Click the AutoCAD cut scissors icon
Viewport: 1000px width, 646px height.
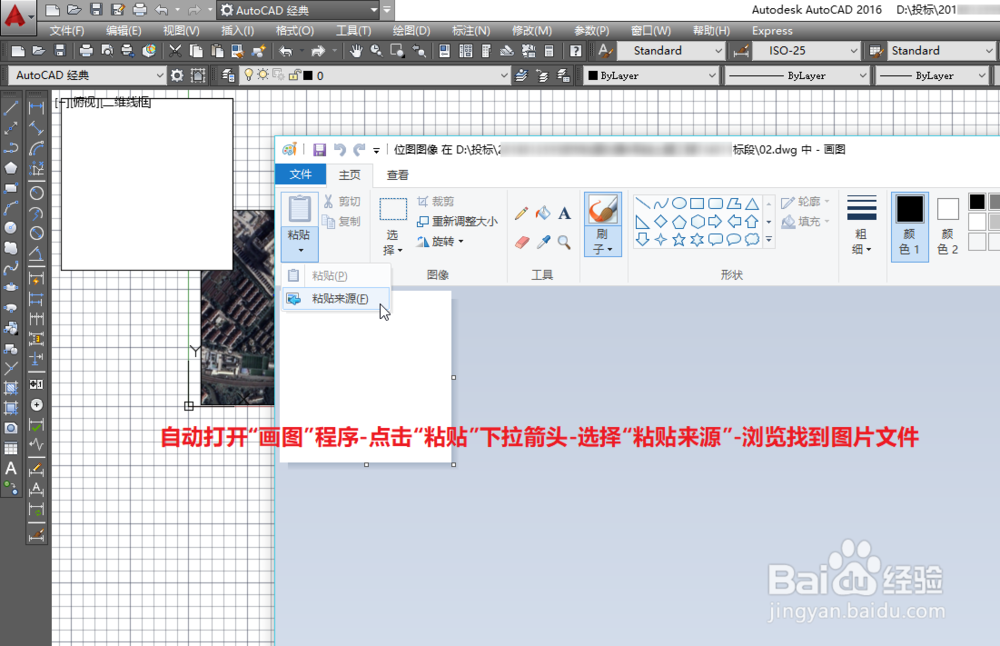(x=175, y=51)
